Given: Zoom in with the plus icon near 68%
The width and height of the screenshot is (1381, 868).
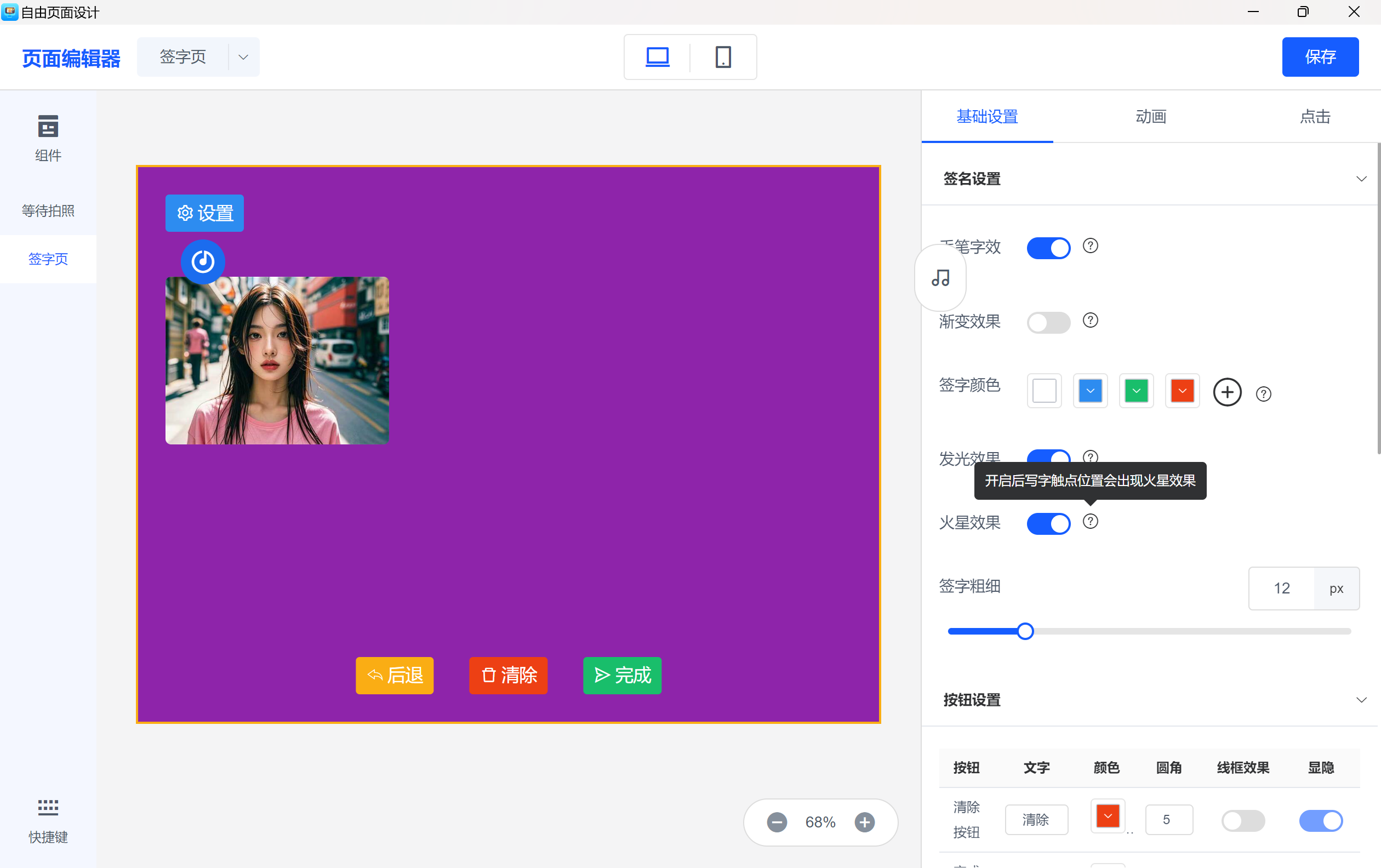Looking at the screenshot, I should pos(865,822).
